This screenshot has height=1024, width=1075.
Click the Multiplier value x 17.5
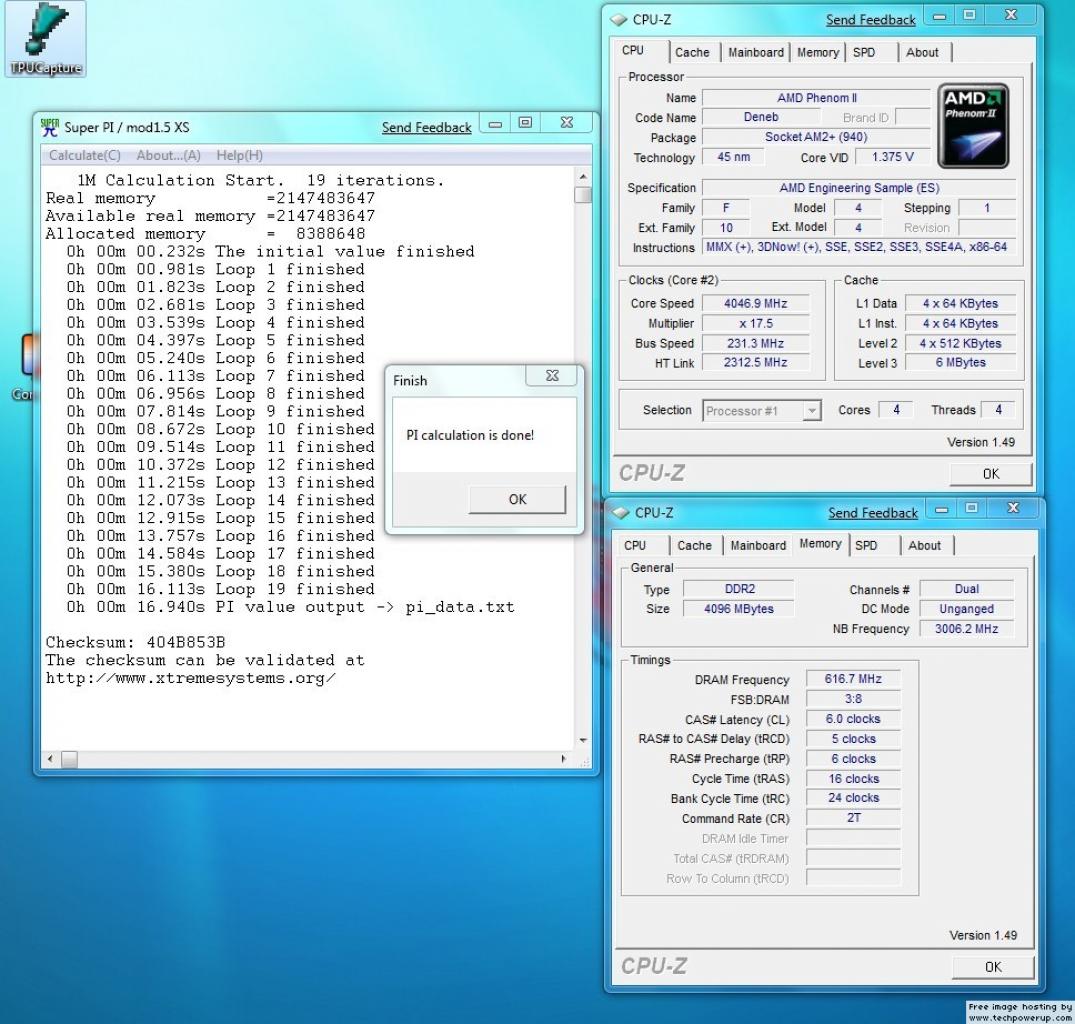756,324
